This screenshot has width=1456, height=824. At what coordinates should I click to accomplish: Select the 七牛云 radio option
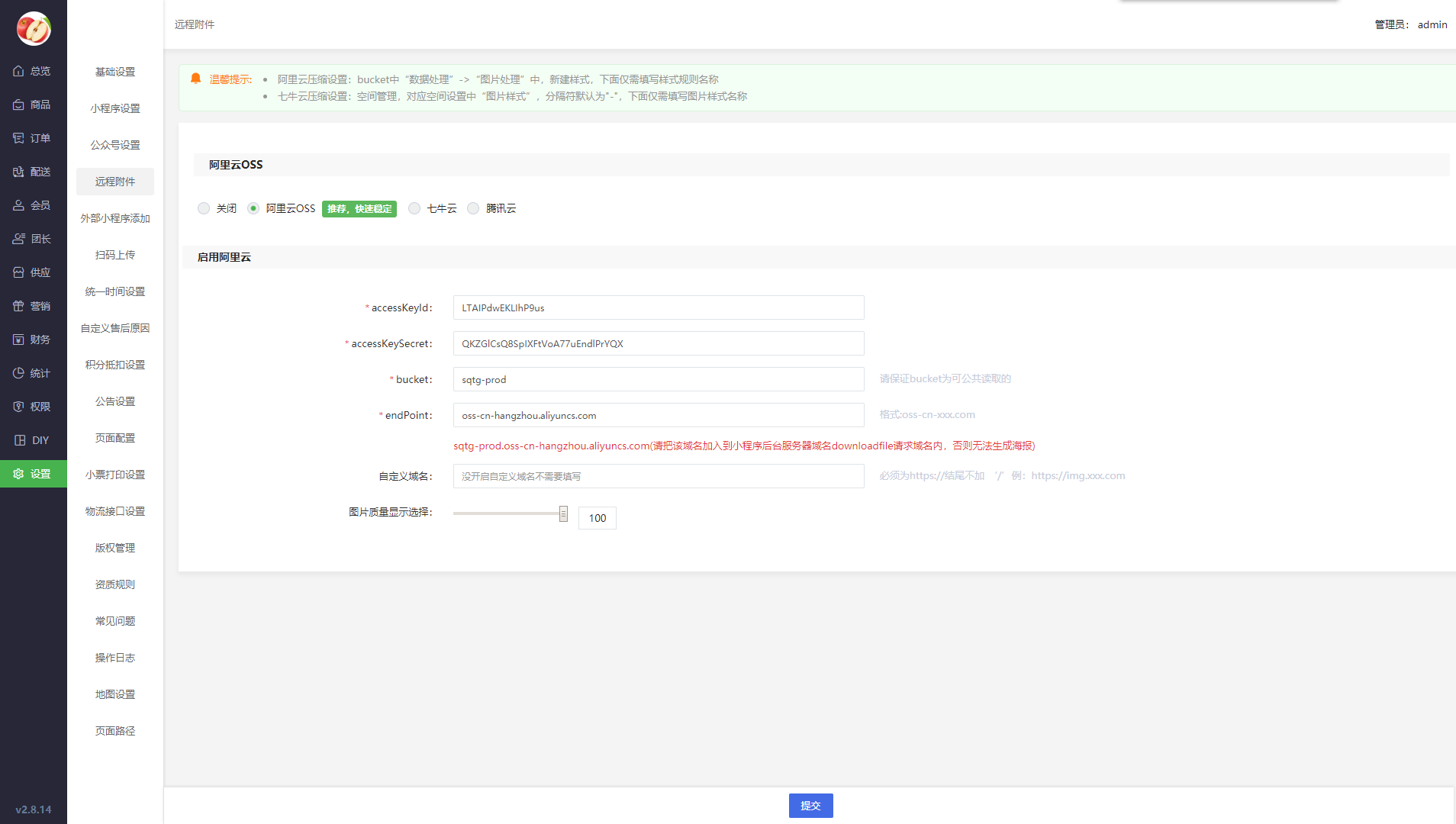tap(414, 208)
